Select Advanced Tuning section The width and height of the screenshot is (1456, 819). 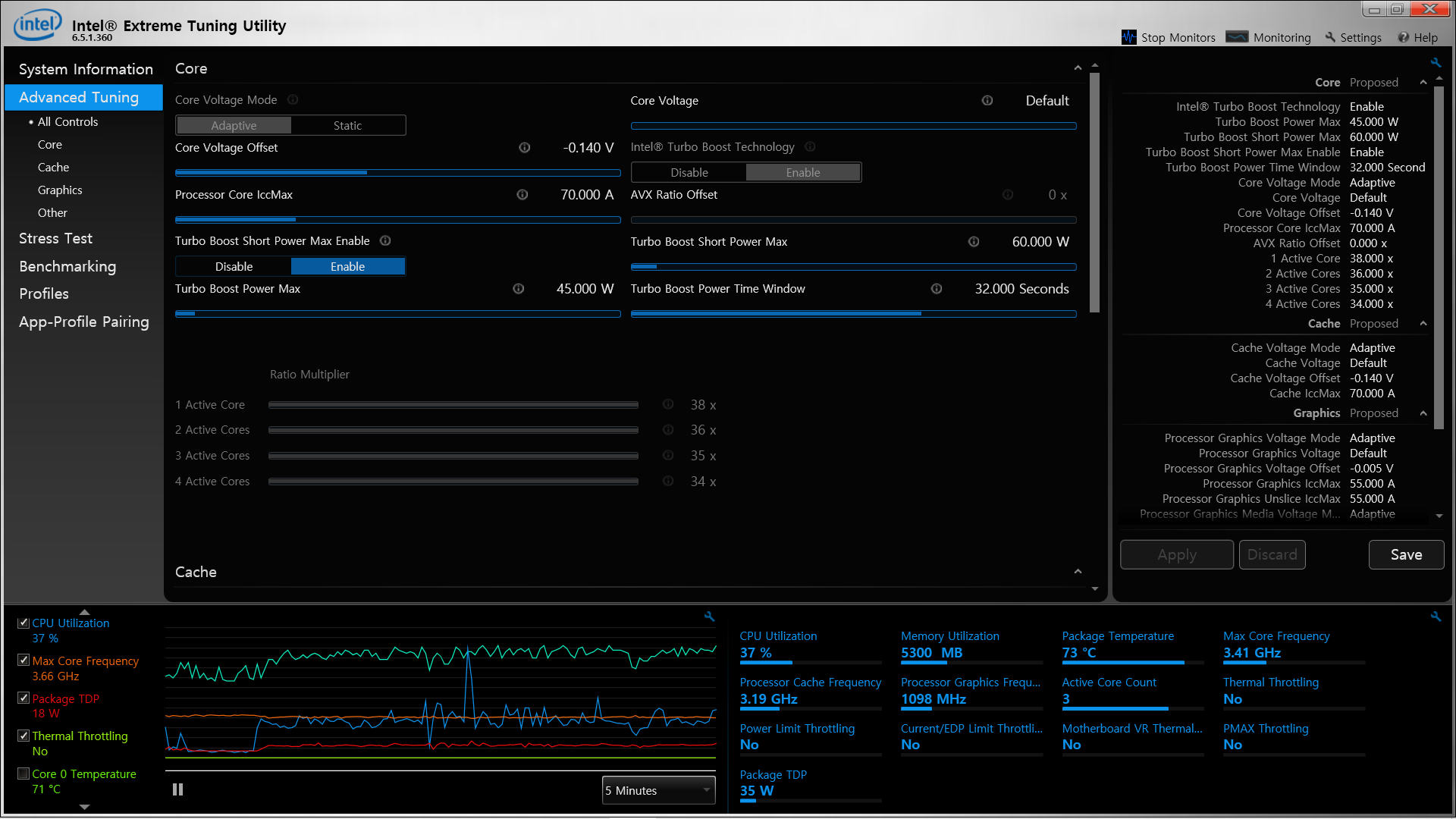[x=83, y=97]
